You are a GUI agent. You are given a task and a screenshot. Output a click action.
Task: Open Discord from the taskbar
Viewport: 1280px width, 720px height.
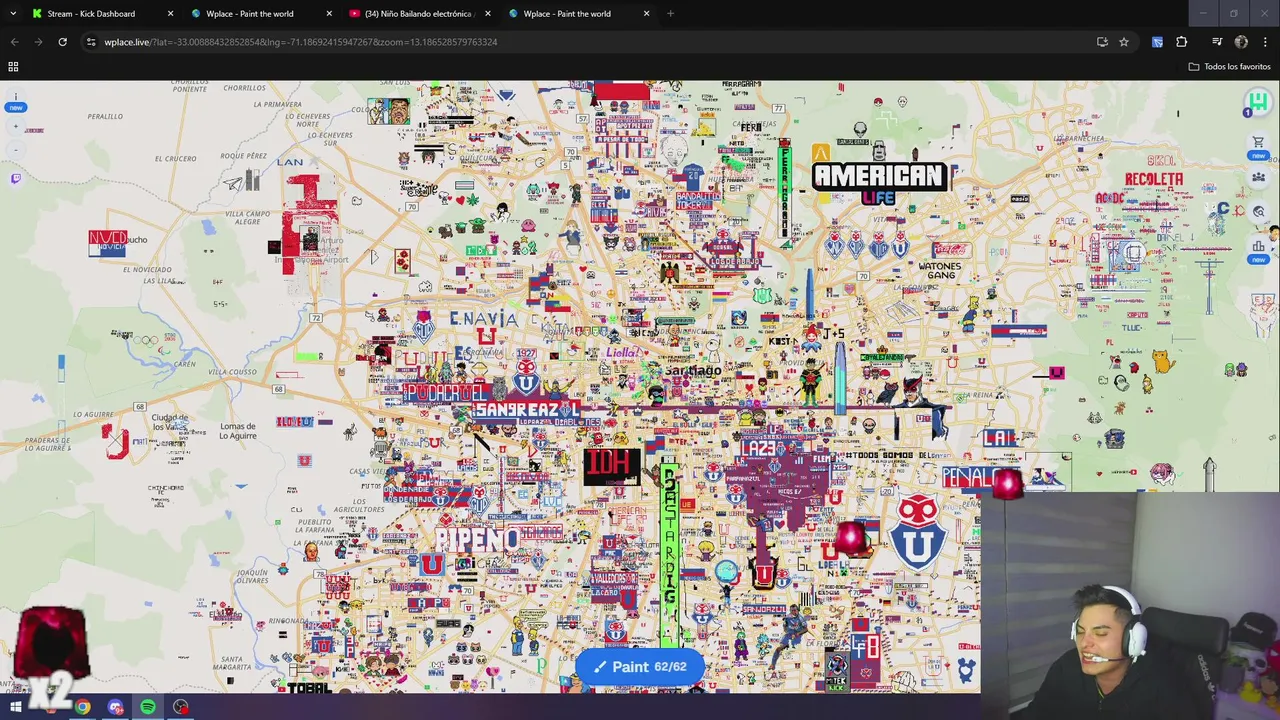tap(115, 707)
